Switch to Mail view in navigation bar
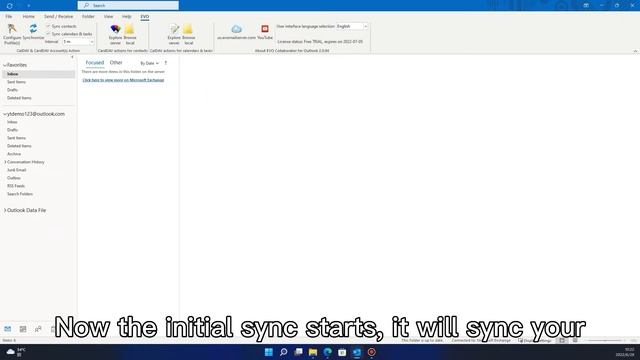The width and height of the screenshot is (640, 360). tap(8, 329)
